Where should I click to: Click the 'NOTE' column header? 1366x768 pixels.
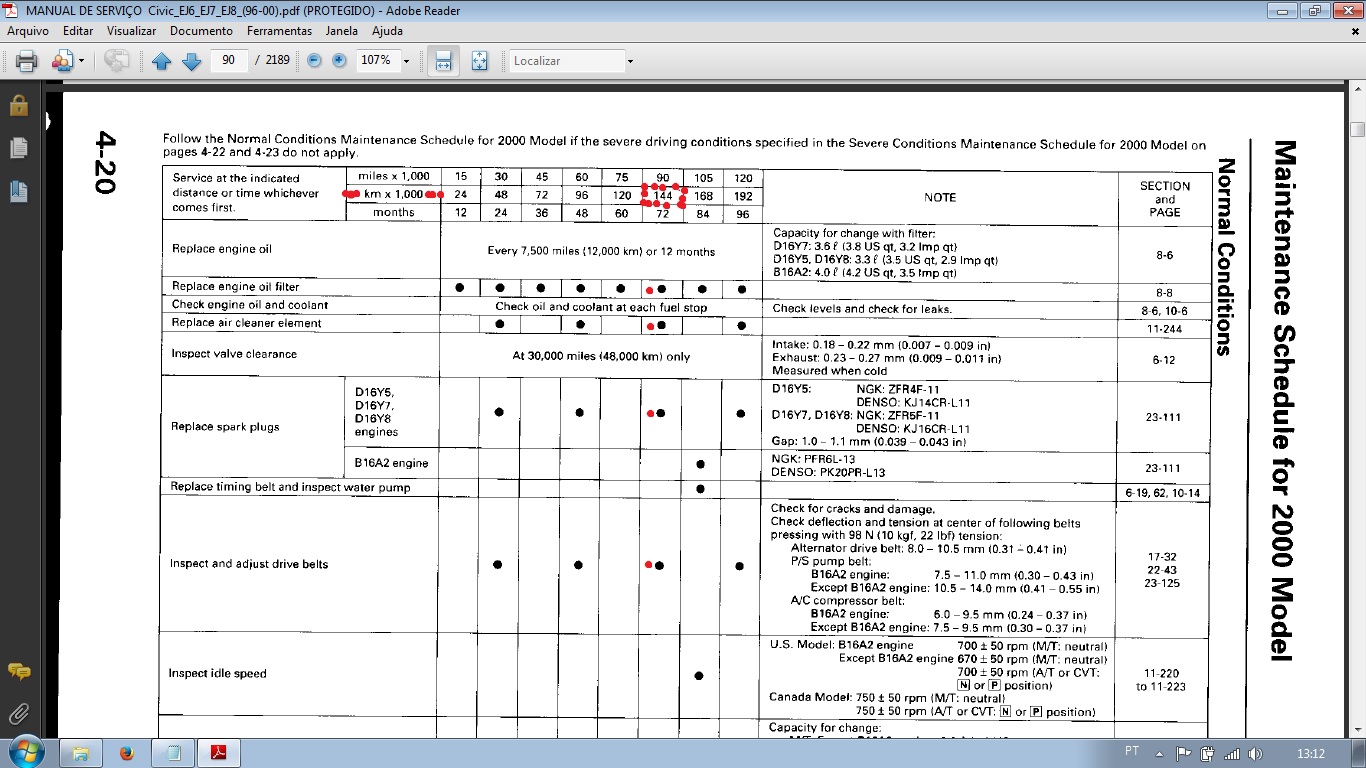[x=940, y=198]
